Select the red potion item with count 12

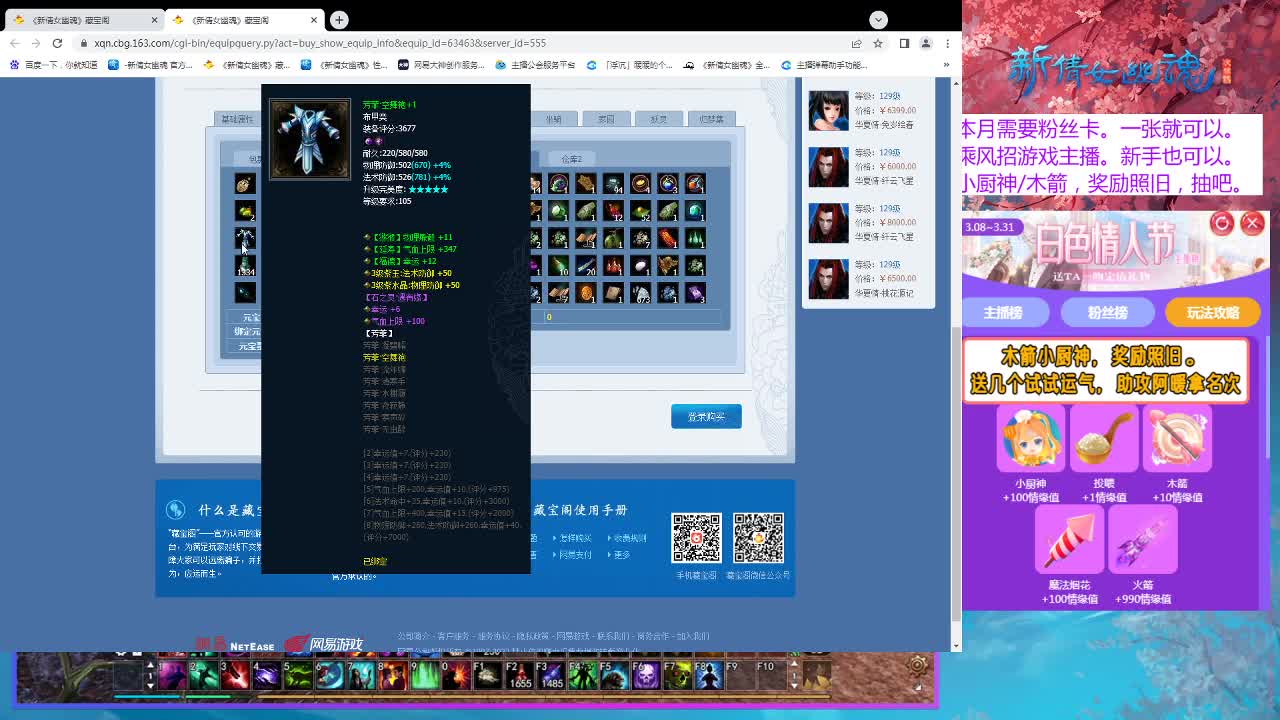point(613,211)
